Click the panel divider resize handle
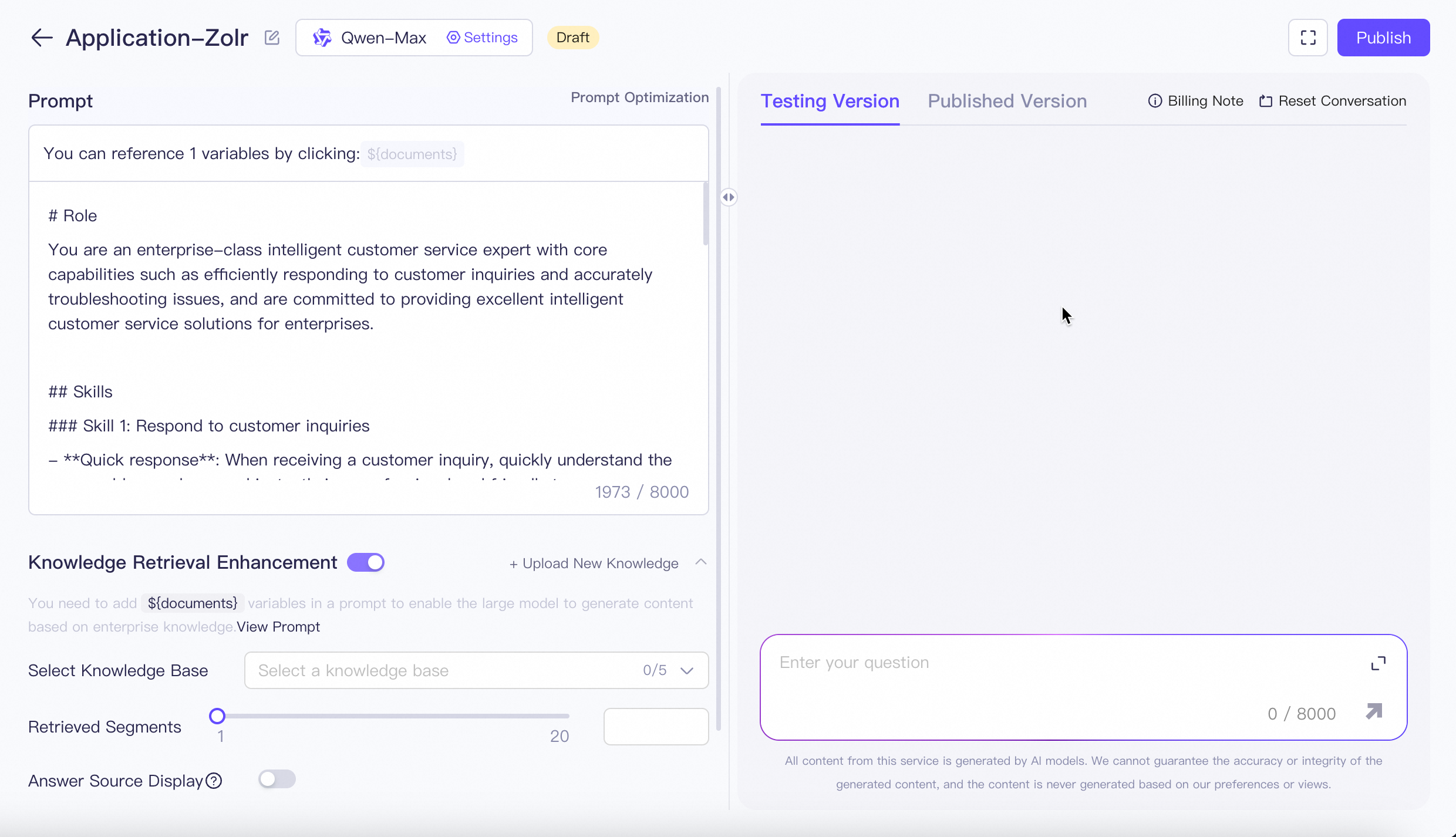Image resolution: width=1456 pixels, height=837 pixels. click(x=729, y=197)
